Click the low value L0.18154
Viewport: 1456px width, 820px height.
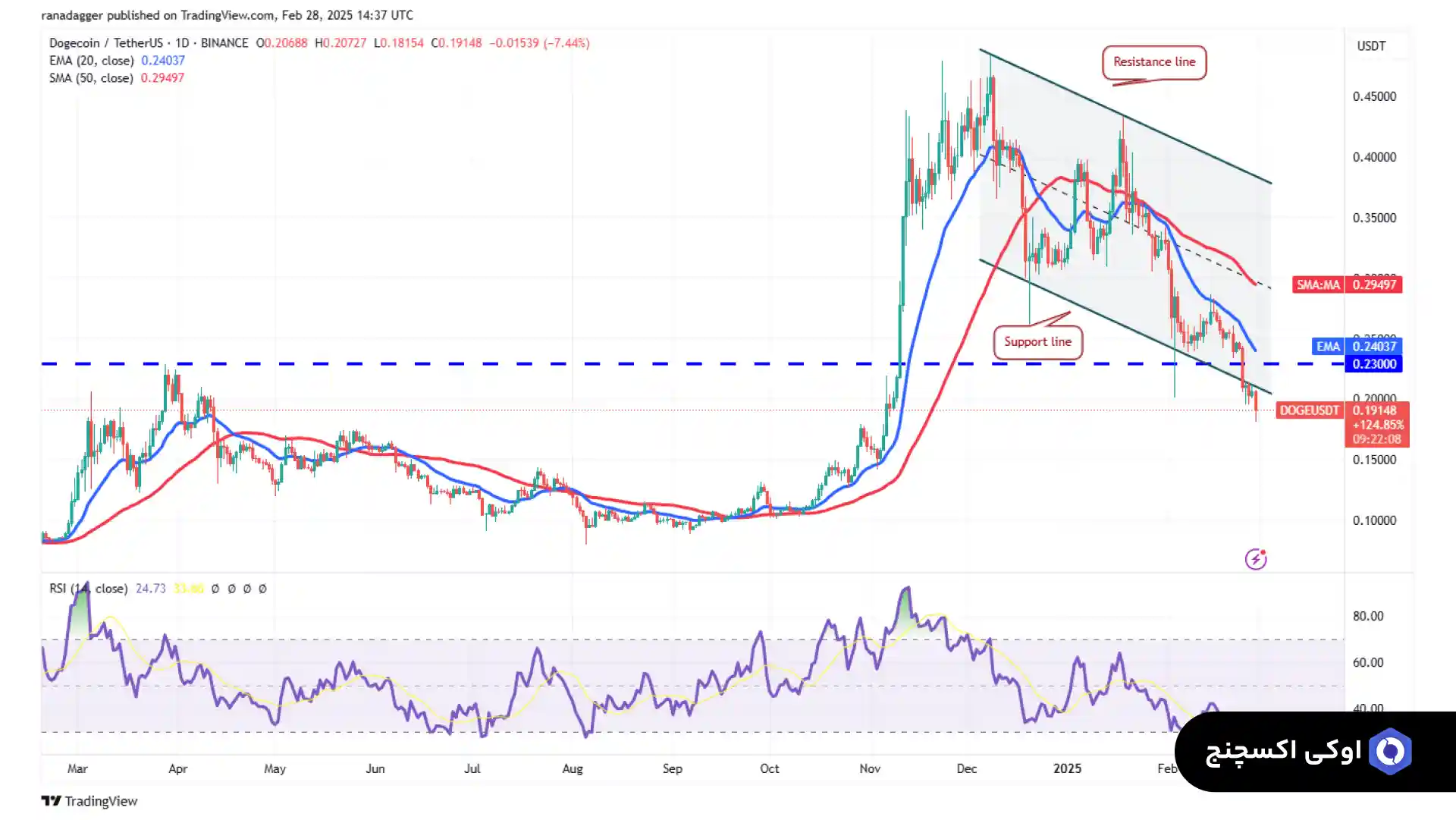399,43
